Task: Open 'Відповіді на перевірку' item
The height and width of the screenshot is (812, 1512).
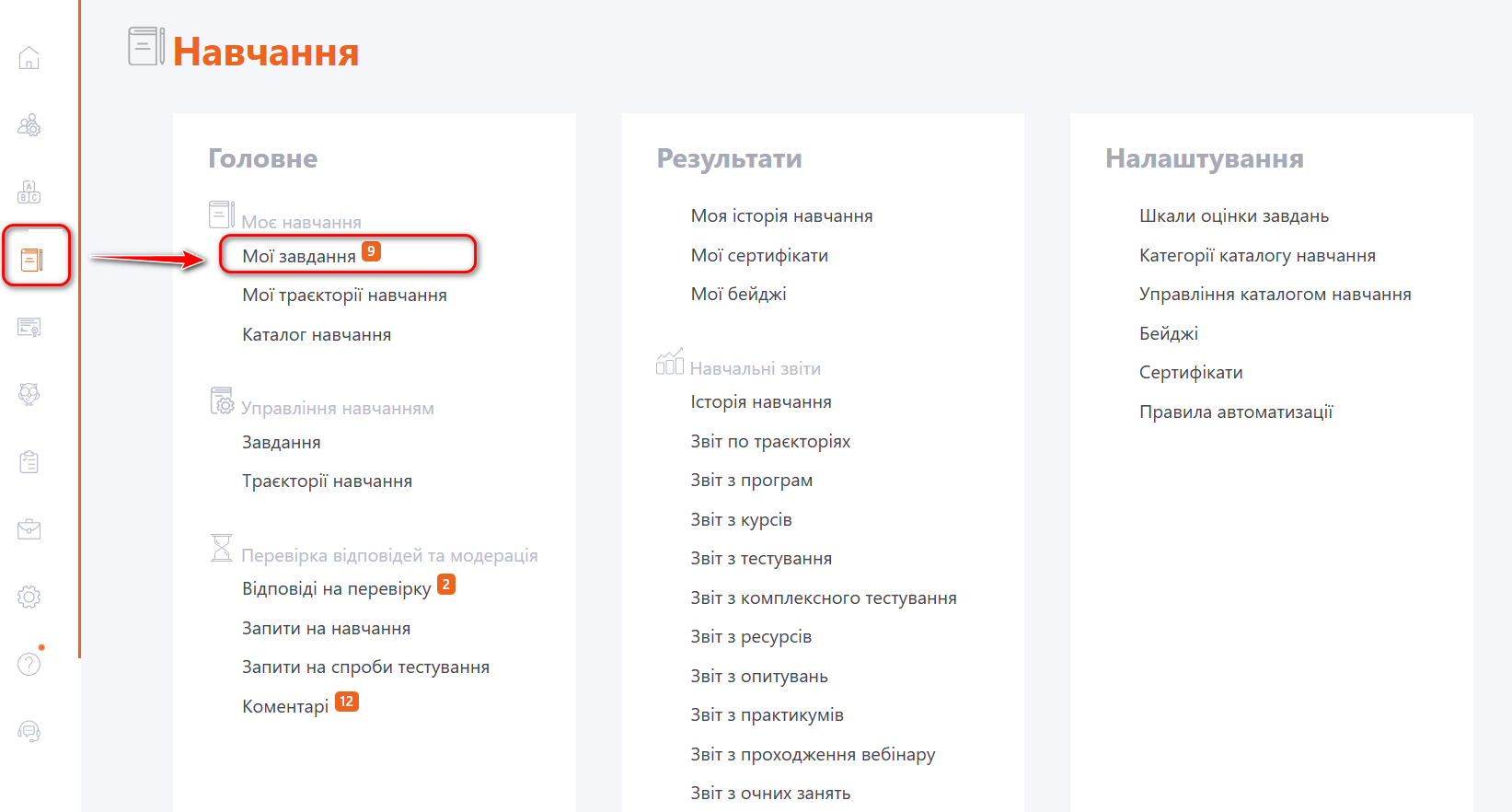Action: [x=336, y=589]
